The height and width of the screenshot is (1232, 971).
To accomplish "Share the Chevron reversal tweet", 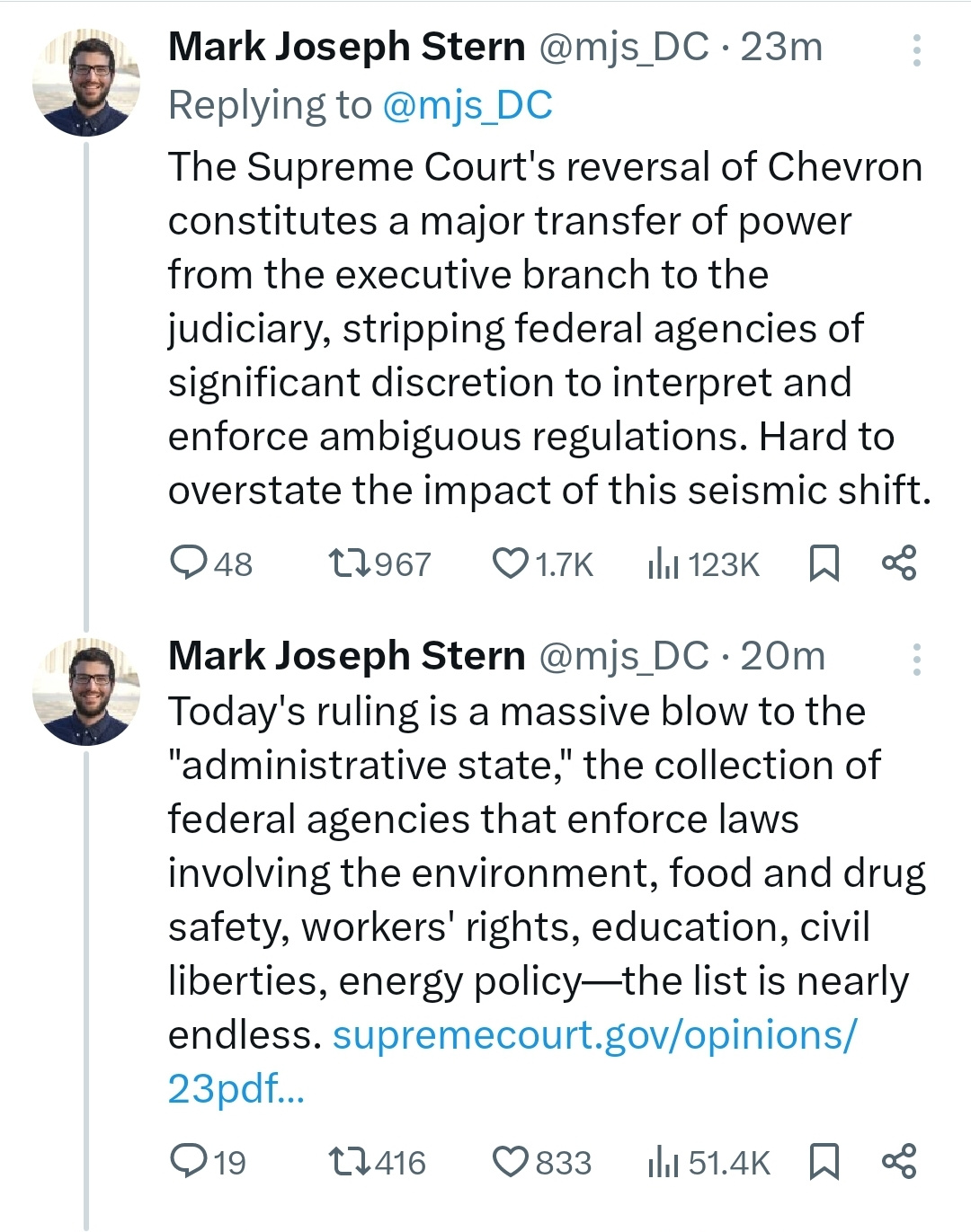I will tap(899, 563).
